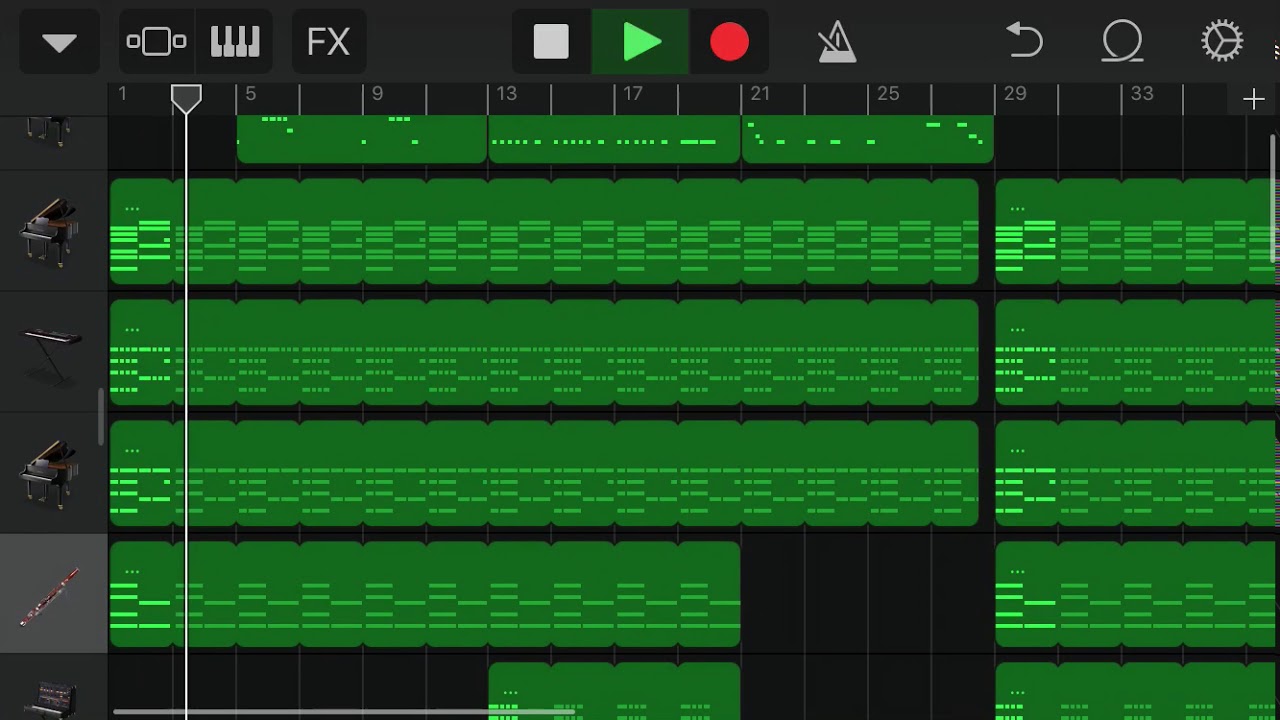Select top track region starting at bar 13
1280x720 pixels.
(x=614, y=139)
